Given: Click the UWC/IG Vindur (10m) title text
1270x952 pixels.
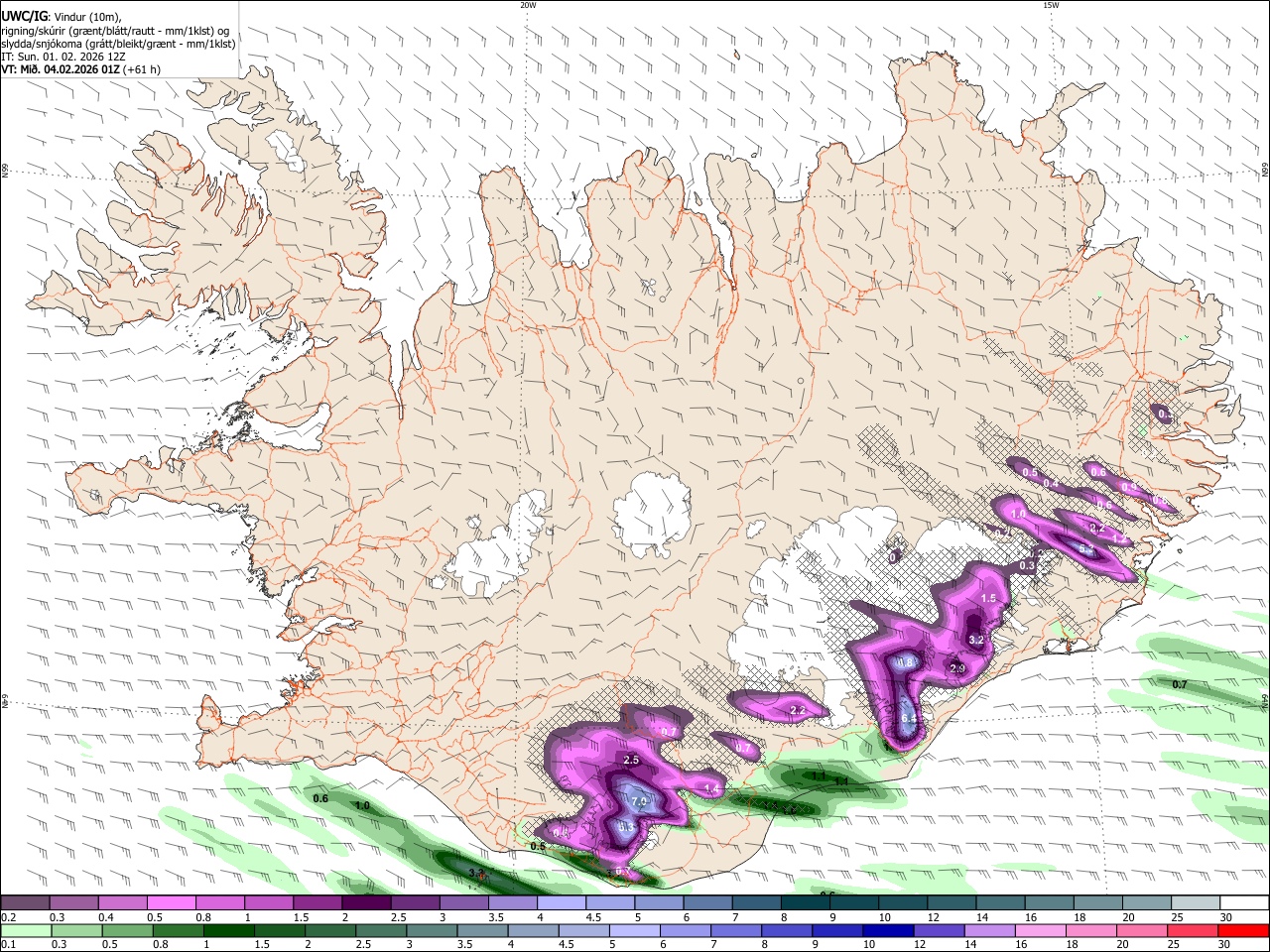Looking at the screenshot, I should pyautogui.click(x=62, y=16).
